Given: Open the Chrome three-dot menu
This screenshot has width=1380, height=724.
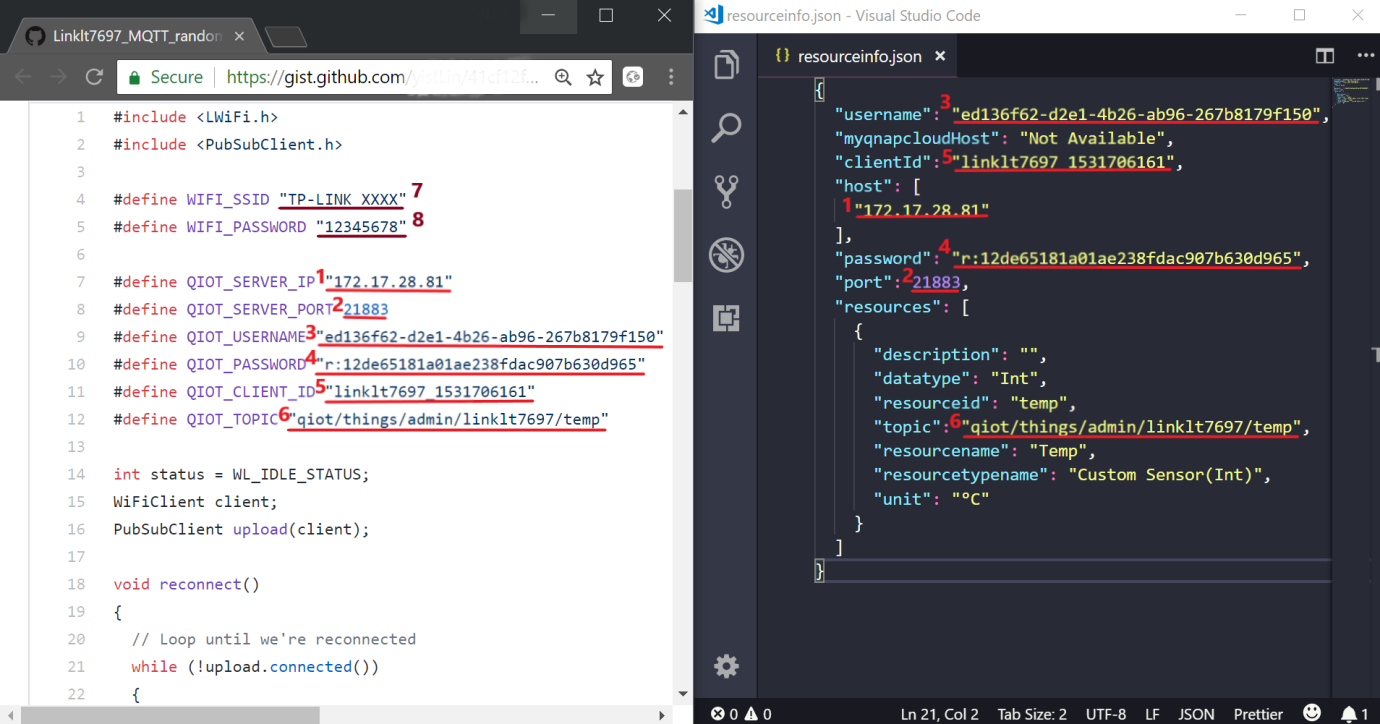Looking at the screenshot, I should tap(671, 77).
